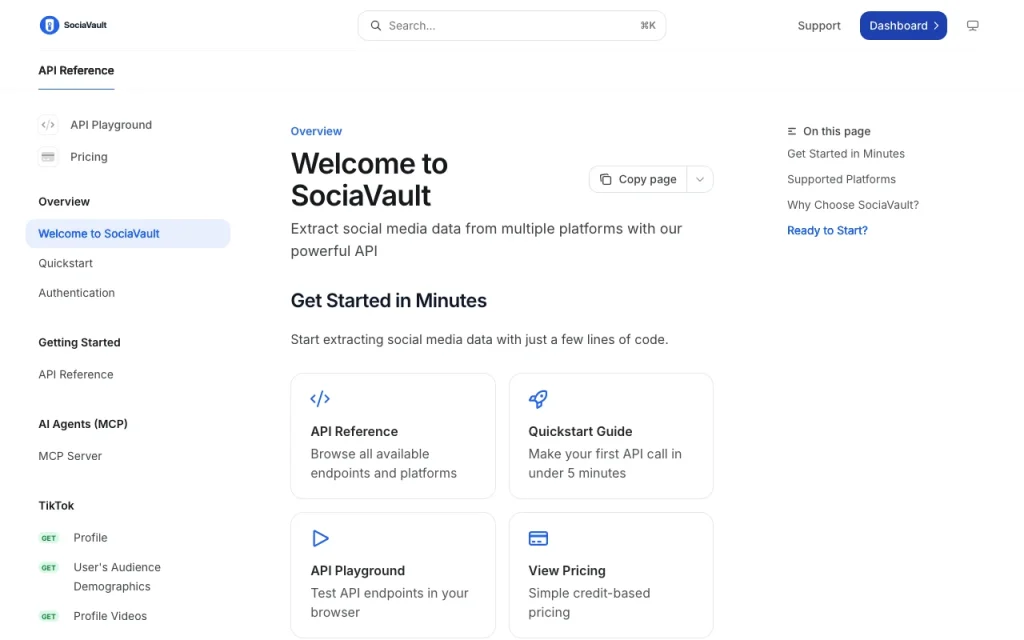Open the API Playground card
This screenshot has width=1024, height=640.
393,575
